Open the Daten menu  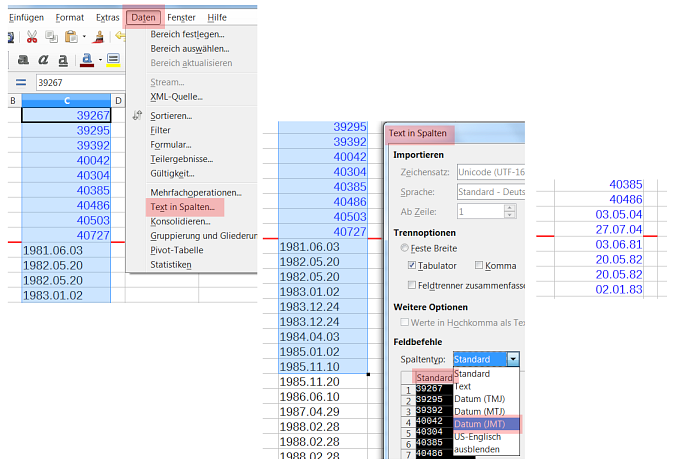[143, 18]
